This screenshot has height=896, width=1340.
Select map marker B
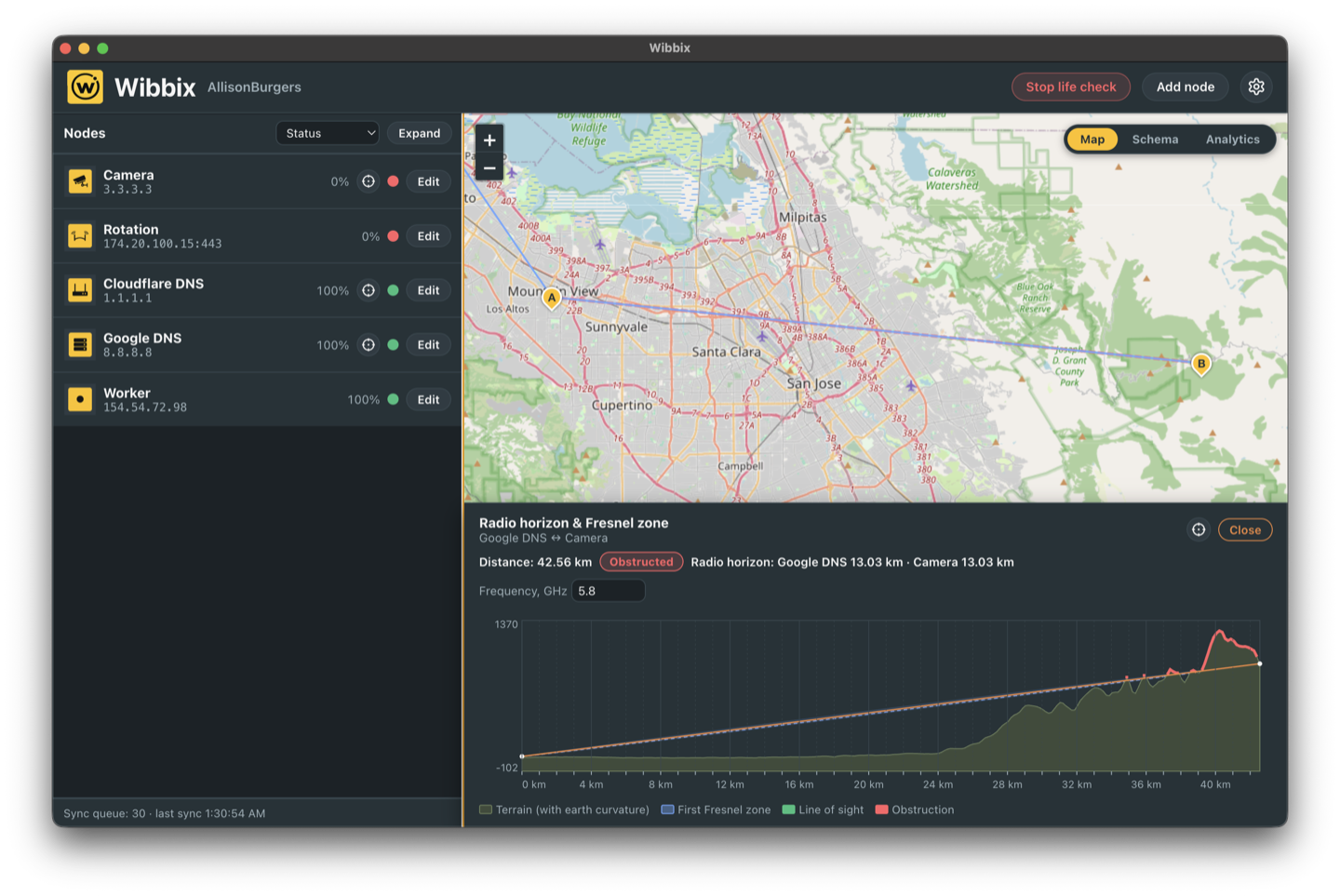(x=1201, y=365)
